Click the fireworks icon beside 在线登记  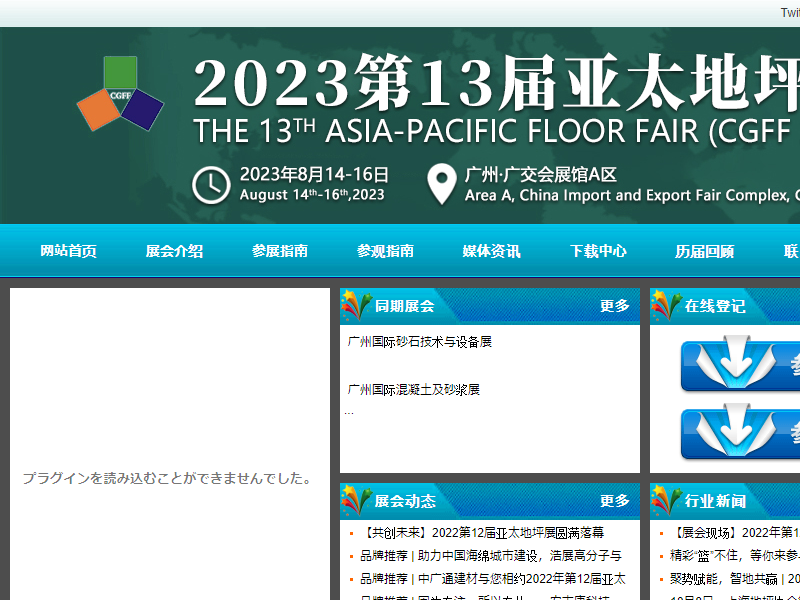pyautogui.click(x=666, y=305)
